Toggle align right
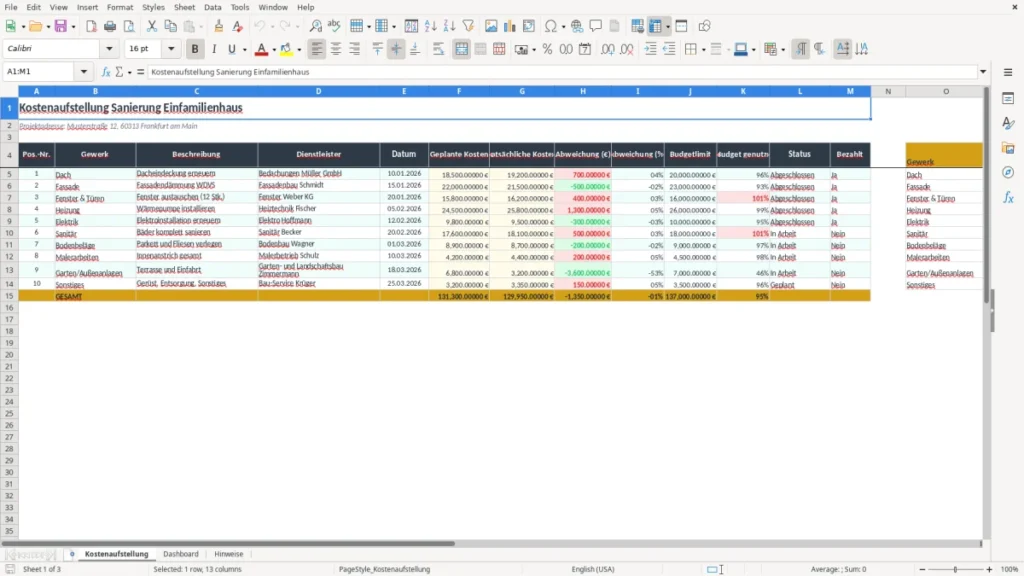Viewport: 1024px width, 576px height. pyautogui.click(x=355, y=49)
